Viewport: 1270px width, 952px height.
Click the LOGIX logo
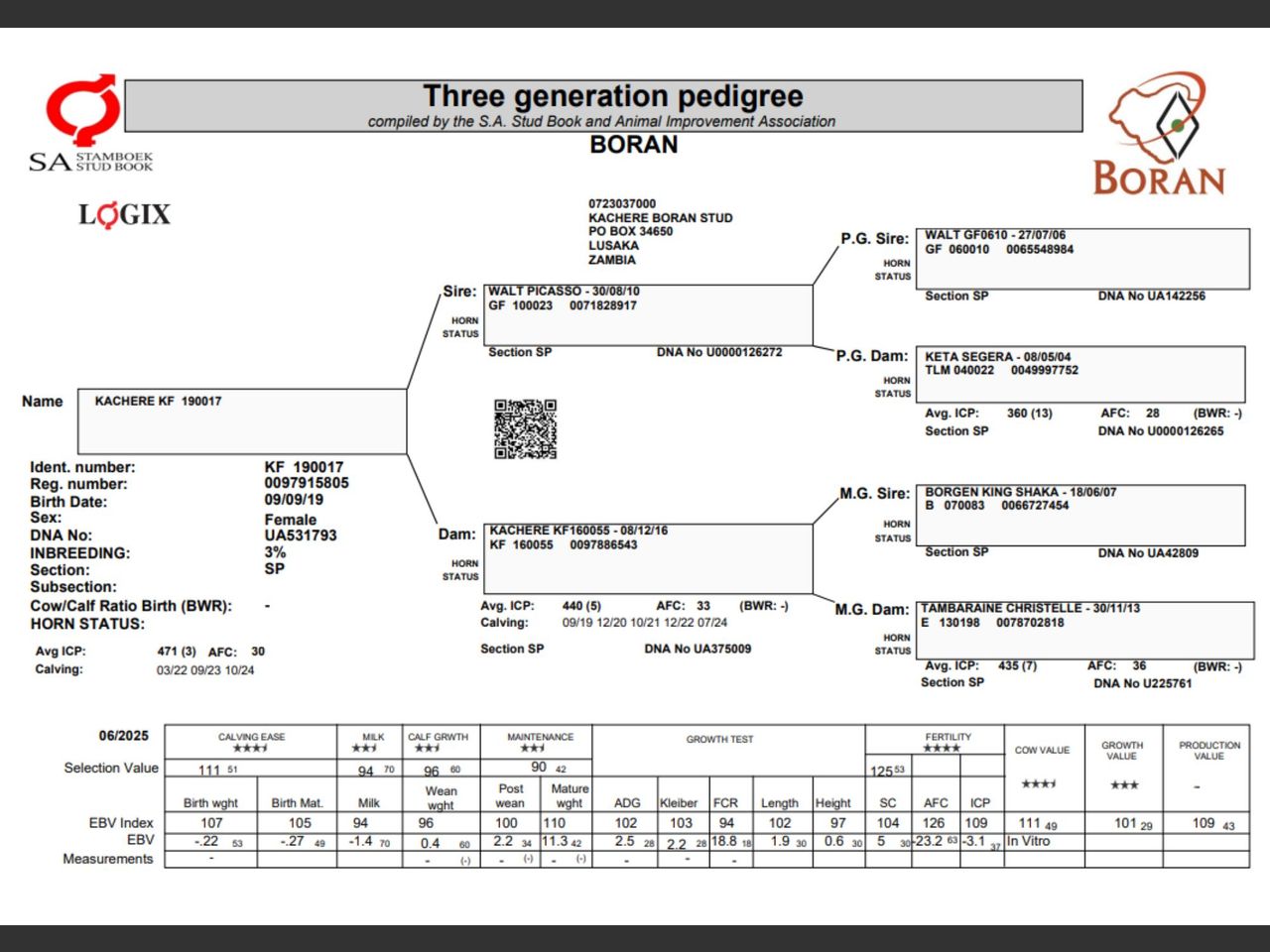click(124, 213)
